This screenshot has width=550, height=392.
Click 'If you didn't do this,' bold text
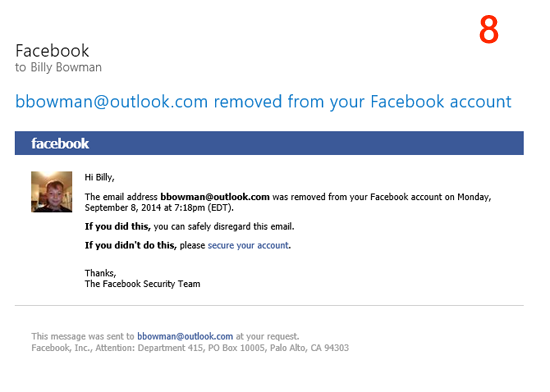130,245
